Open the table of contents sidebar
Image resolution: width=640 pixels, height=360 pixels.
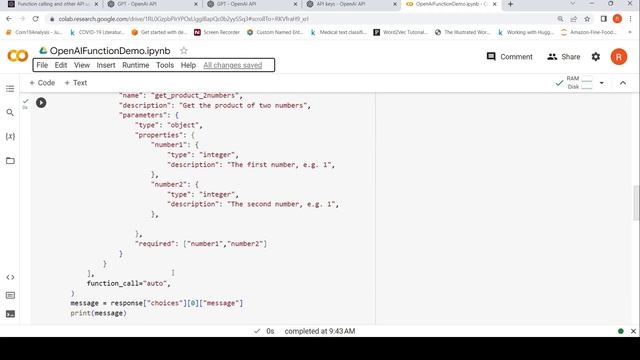(x=10, y=89)
